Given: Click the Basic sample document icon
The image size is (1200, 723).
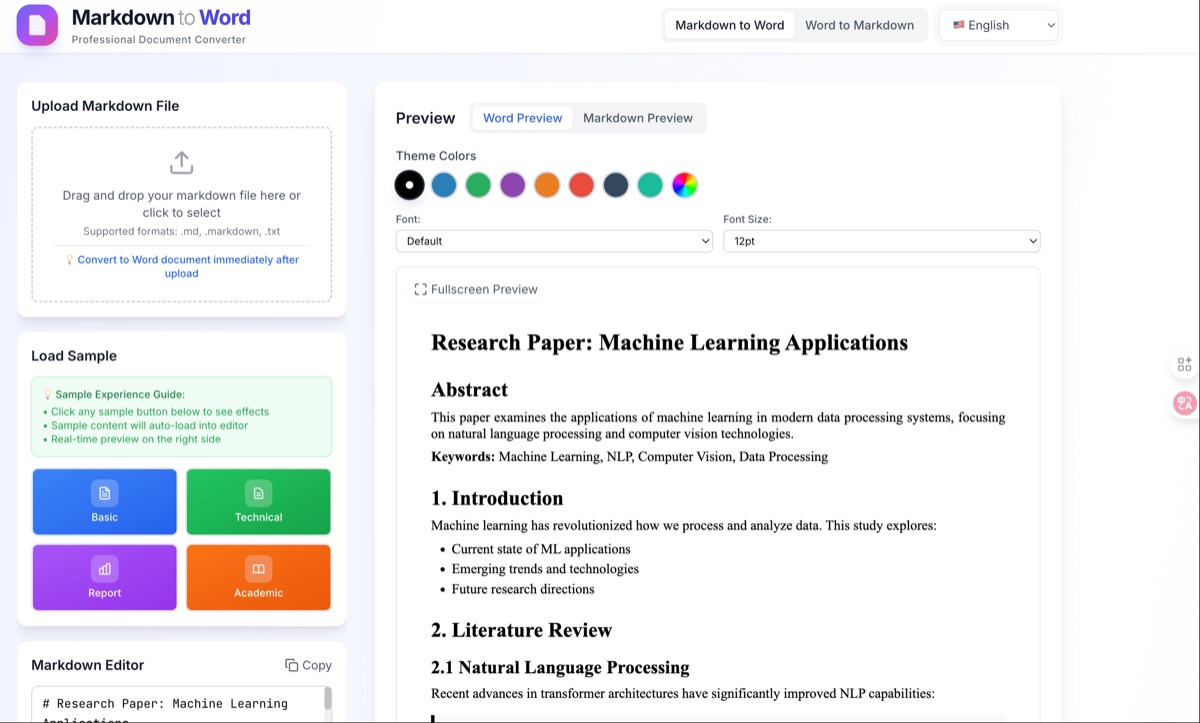Looking at the screenshot, I should click(x=104, y=492).
